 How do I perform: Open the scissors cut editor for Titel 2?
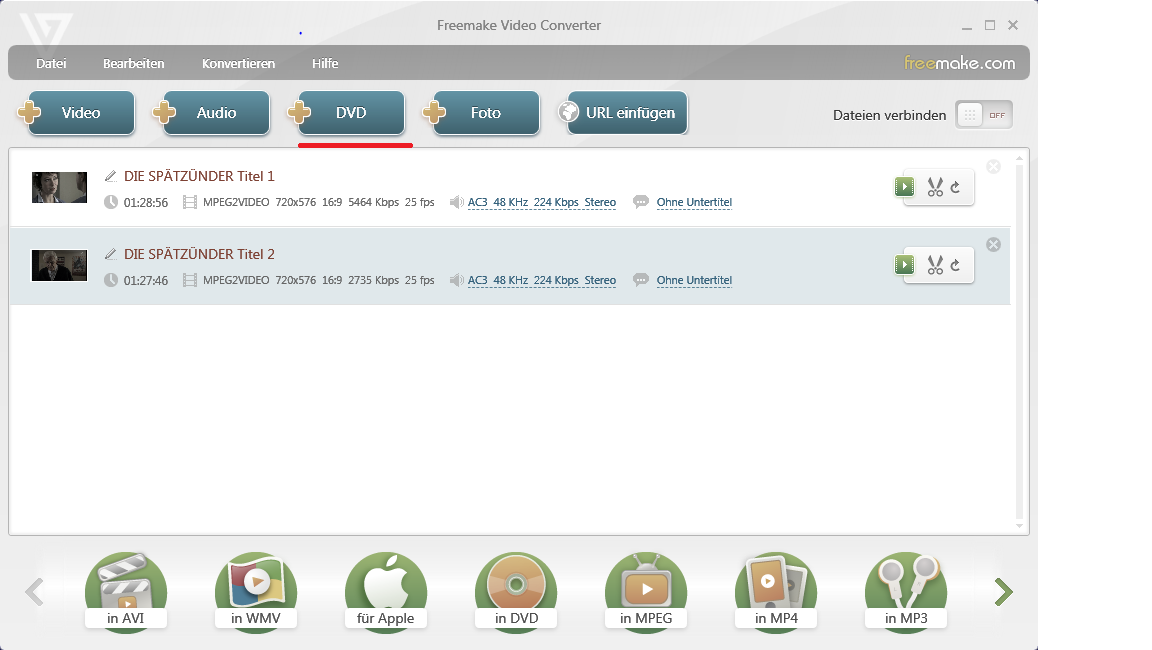pos(935,265)
